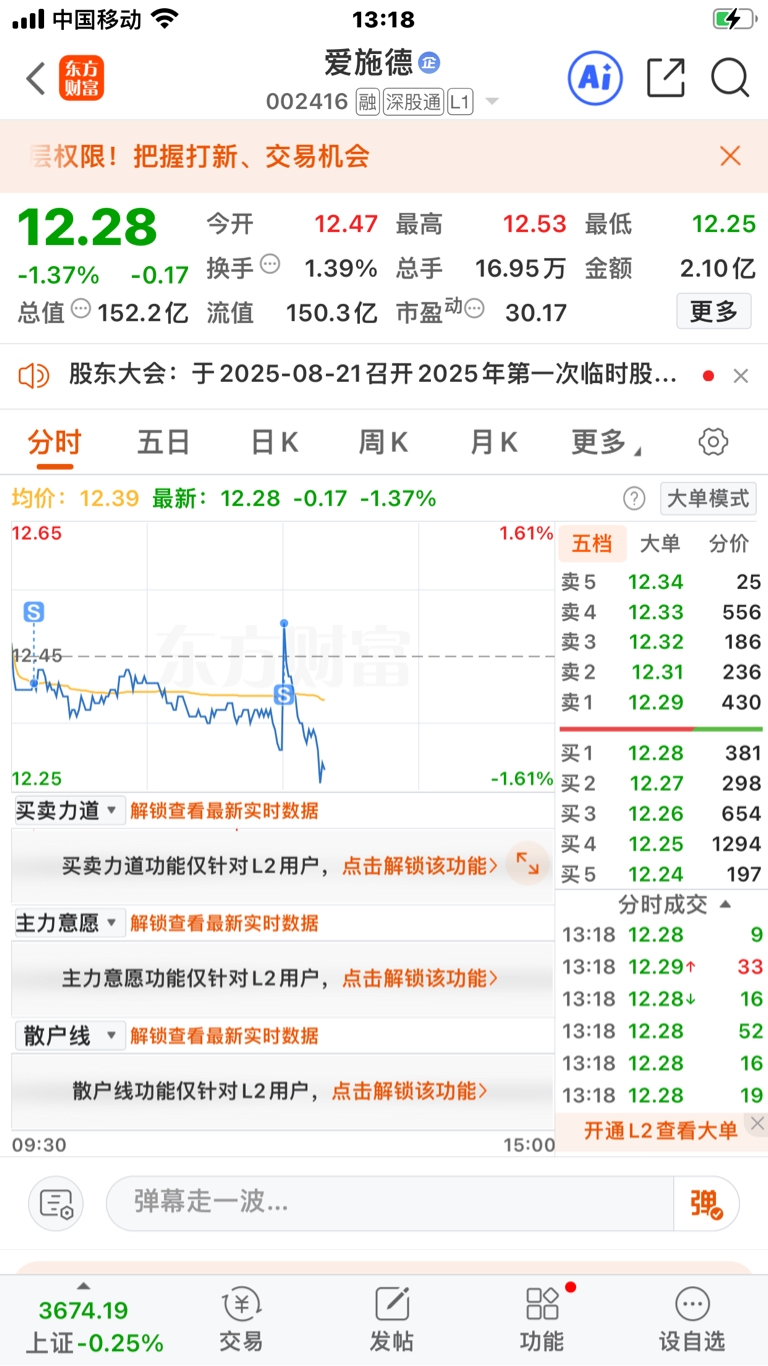The width and height of the screenshot is (768, 1366).
Task: Open the 主力意愿 indicator dropdown
Action: (x=69, y=923)
